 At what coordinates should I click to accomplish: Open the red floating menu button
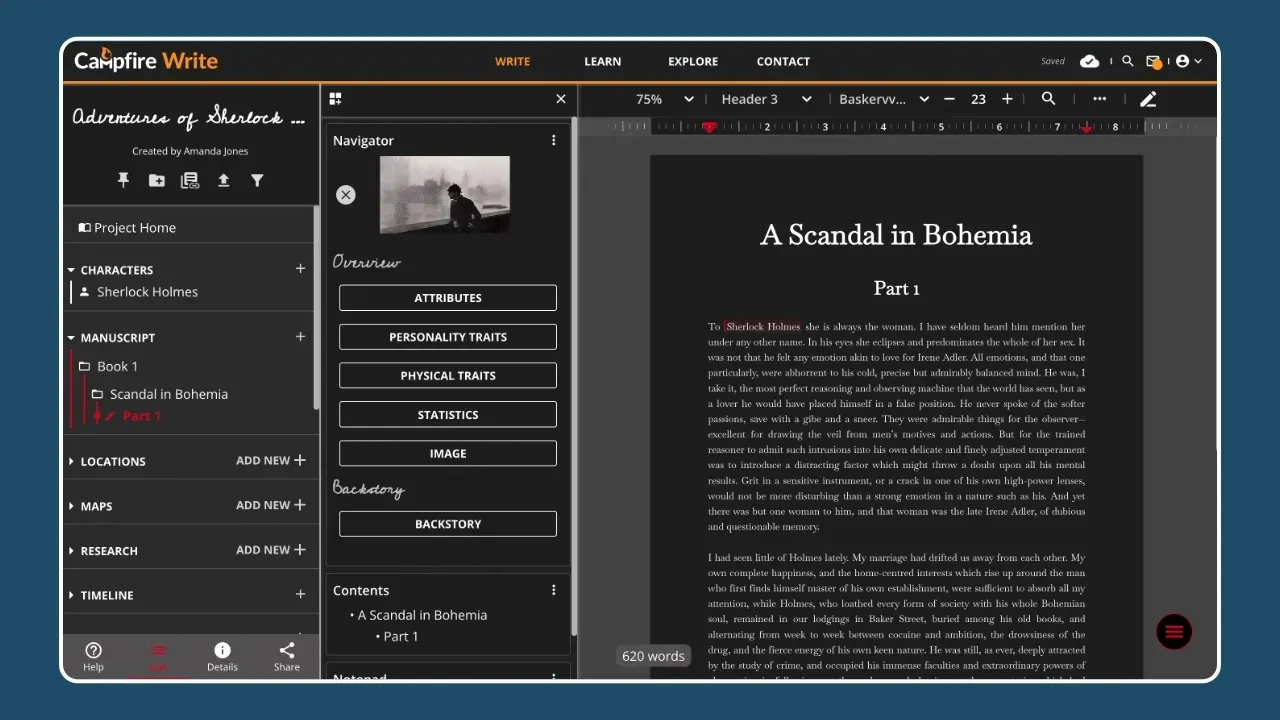1173,631
